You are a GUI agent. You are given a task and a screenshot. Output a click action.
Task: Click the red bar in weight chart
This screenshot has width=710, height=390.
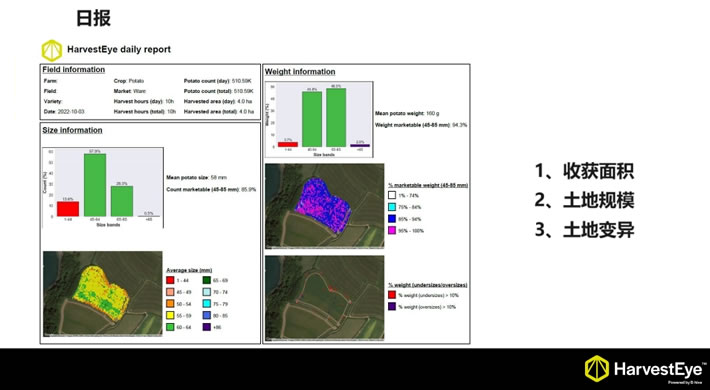coord(288,144)
